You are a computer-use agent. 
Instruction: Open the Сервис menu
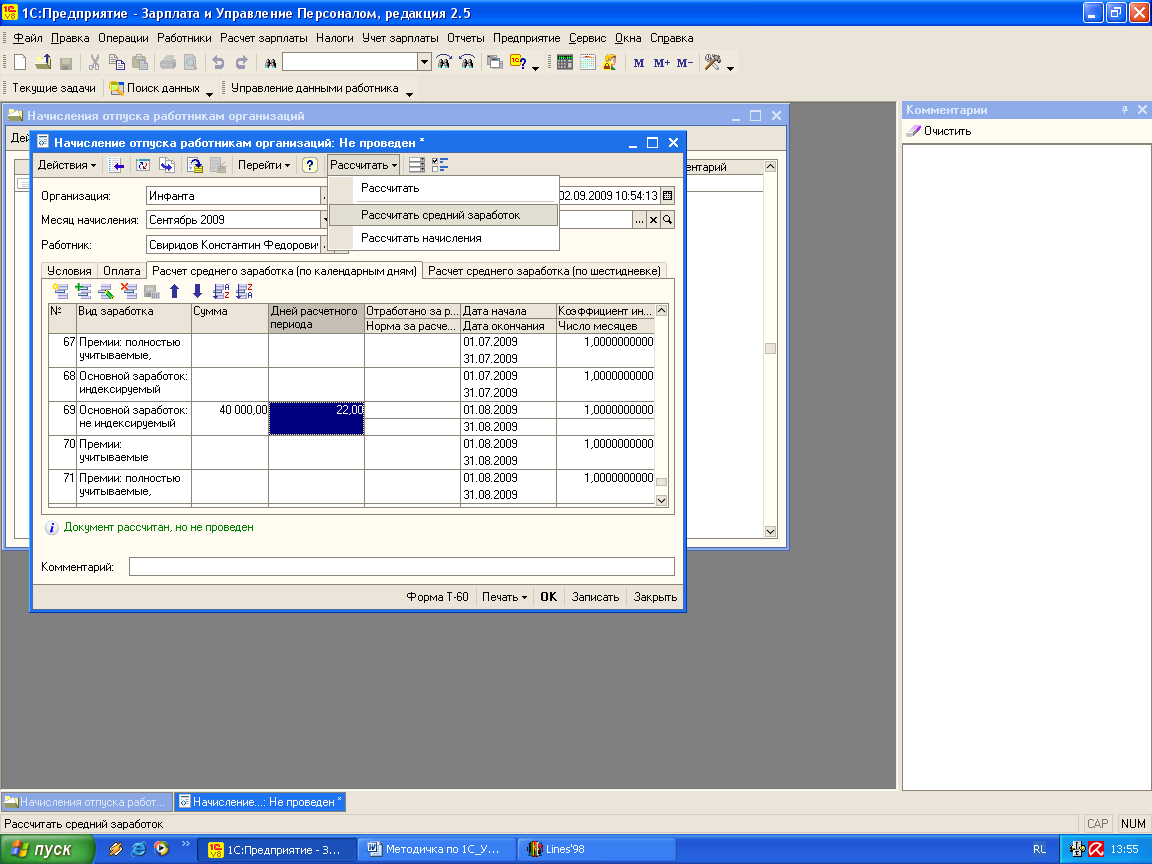587,38
